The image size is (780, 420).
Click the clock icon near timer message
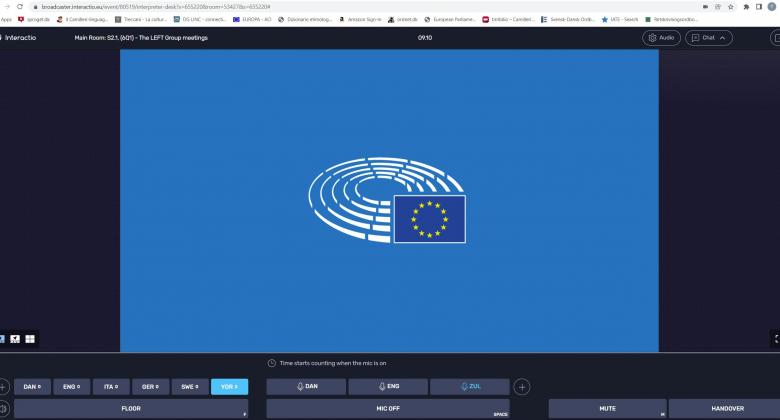tap(272, 363)
